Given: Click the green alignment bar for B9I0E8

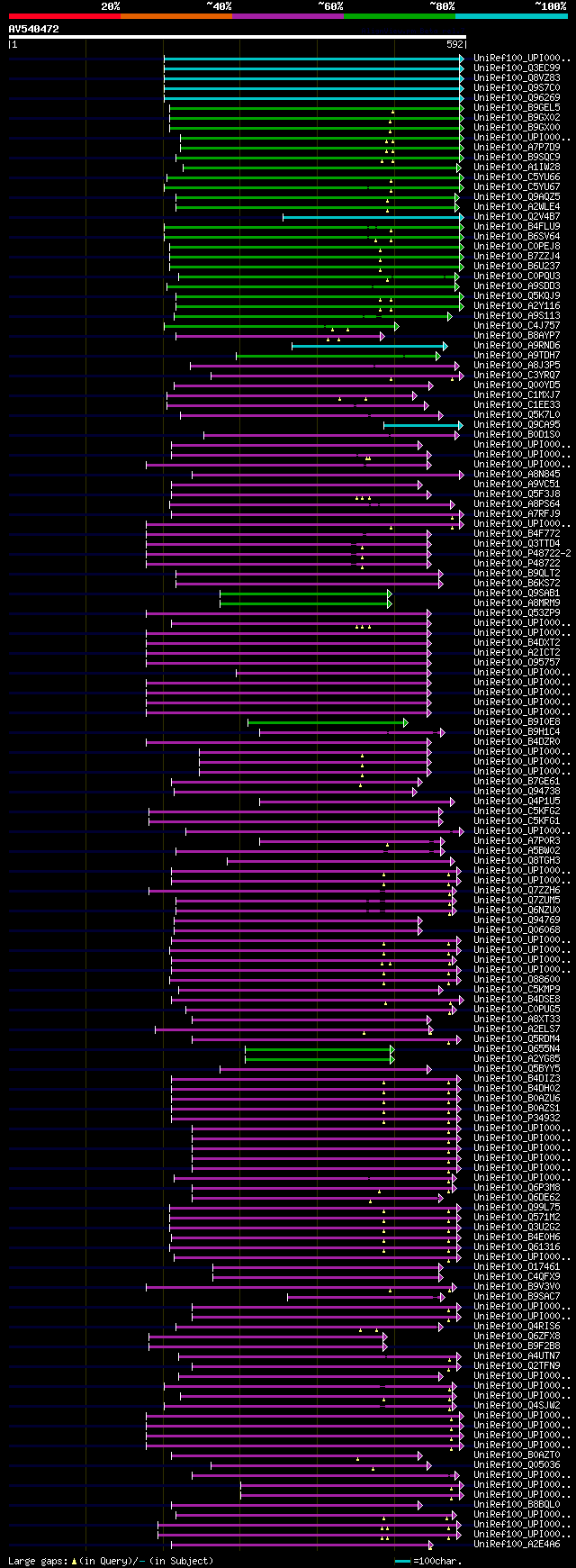Looking at the screenshot, I should click(x=328, y=722).
